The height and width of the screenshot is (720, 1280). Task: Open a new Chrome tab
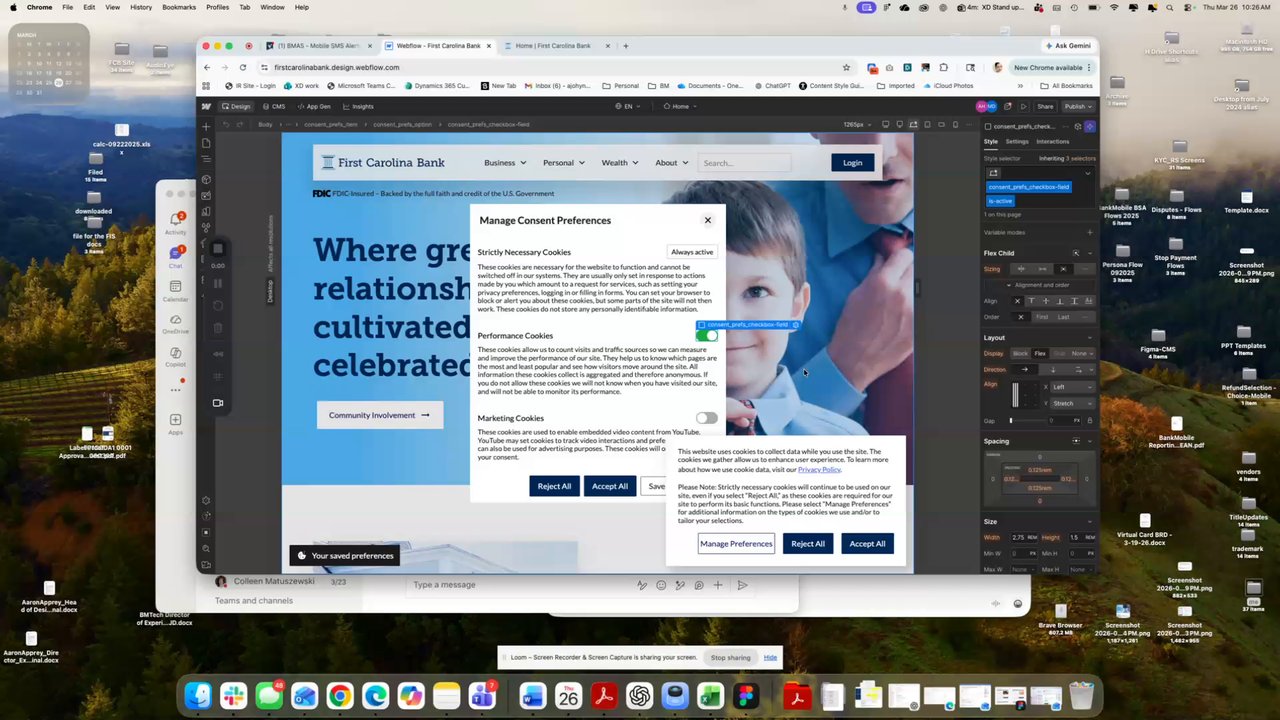626,45
